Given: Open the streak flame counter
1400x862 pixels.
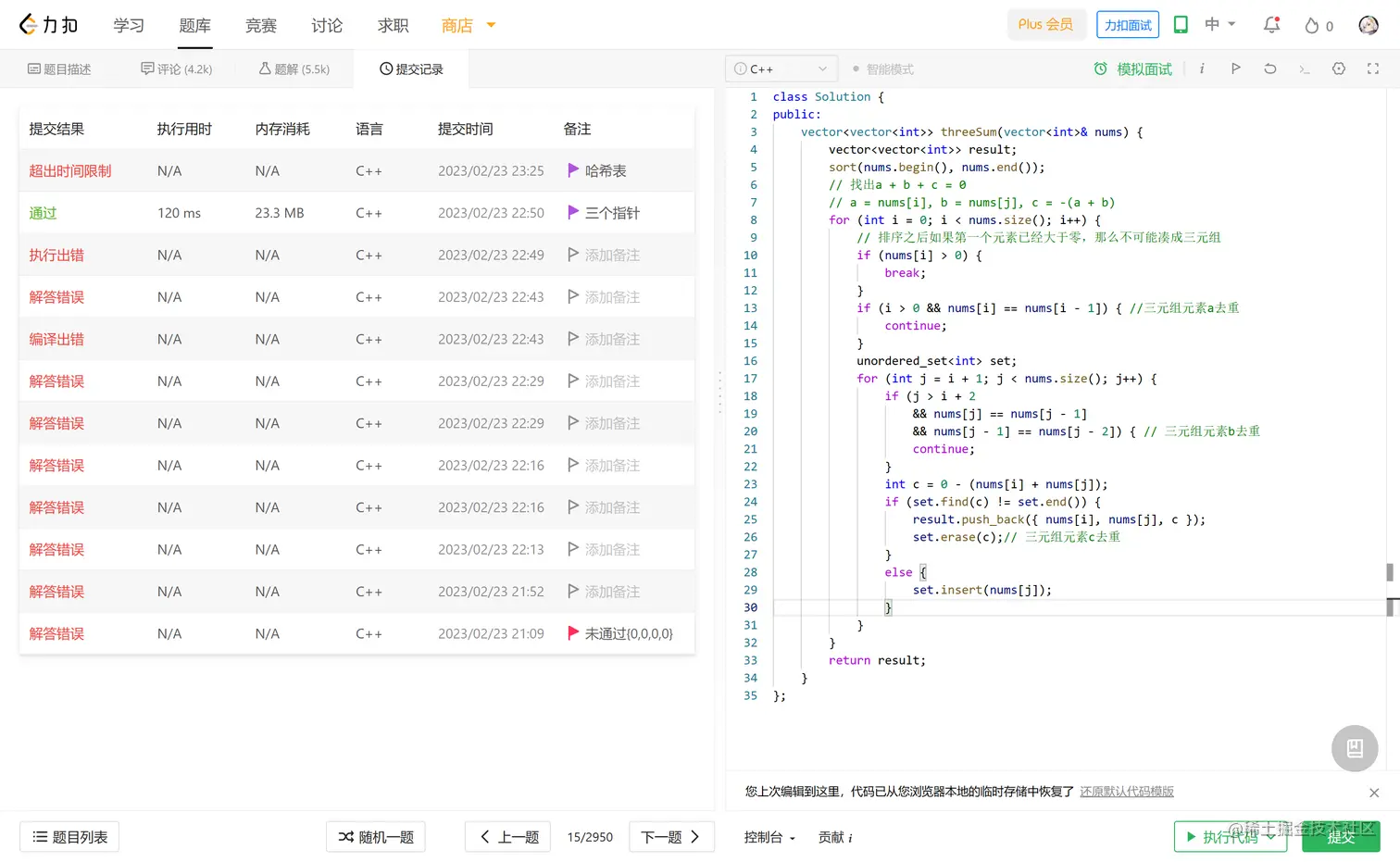Looking at the screenshot, I should pyautogui.click(x=1319, y=26).
